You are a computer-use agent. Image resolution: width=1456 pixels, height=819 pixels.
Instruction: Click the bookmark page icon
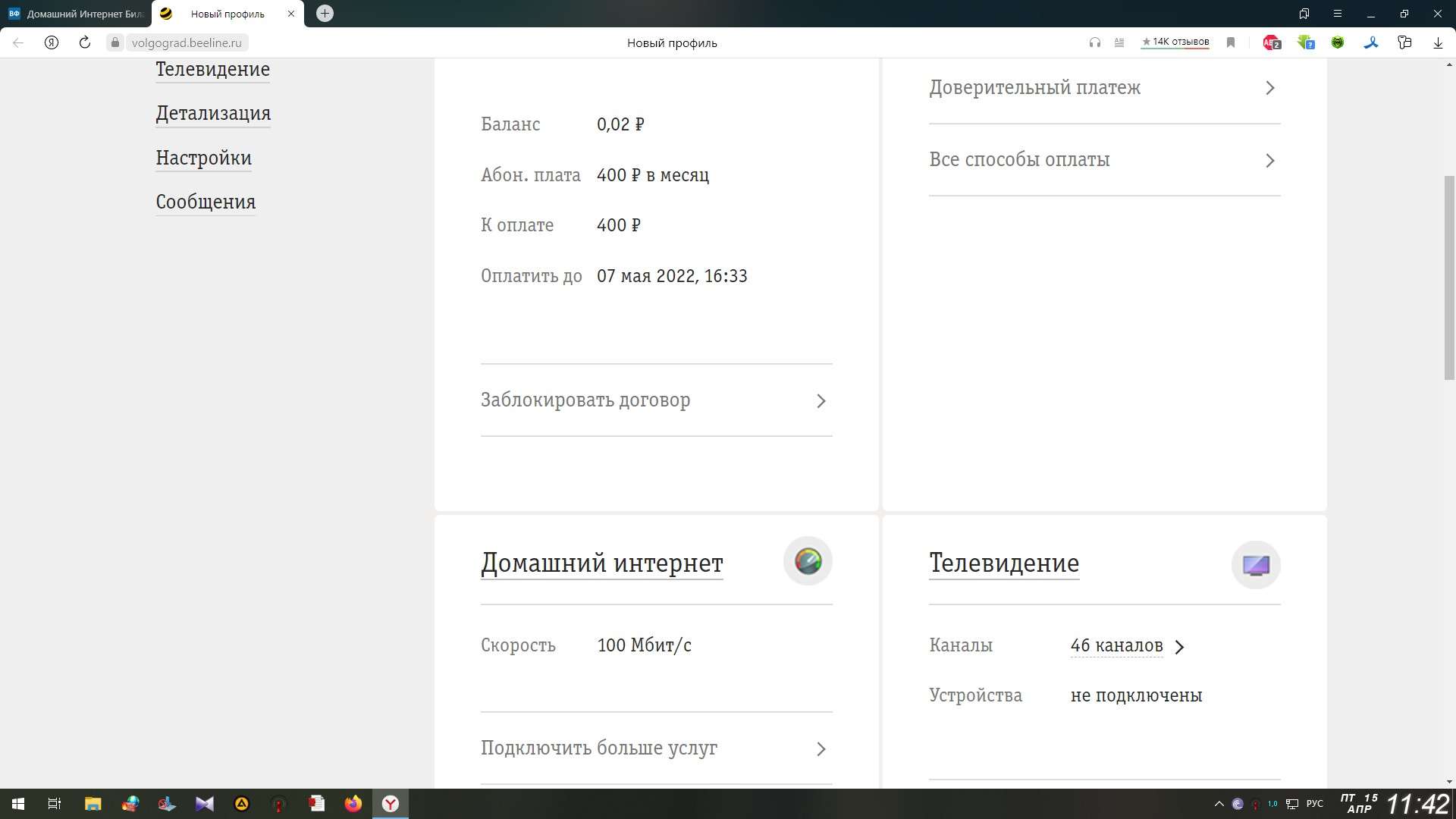pos(1231,42)
